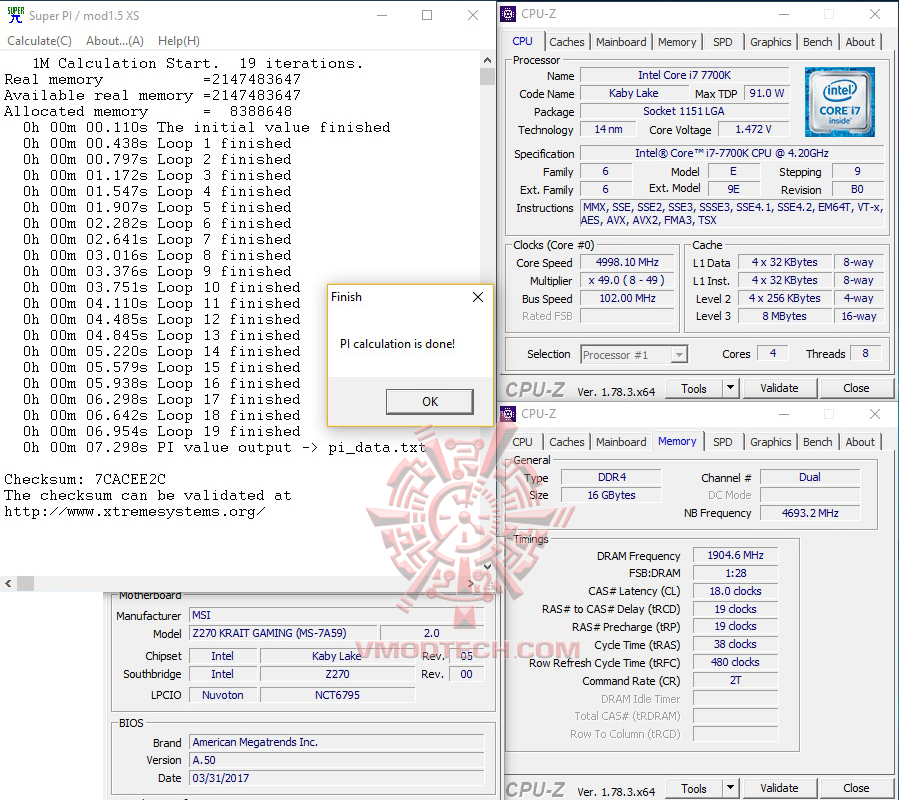Switch to the Caches tab in CPU-Z
899x800 pixels.
(x=567, y=41)
